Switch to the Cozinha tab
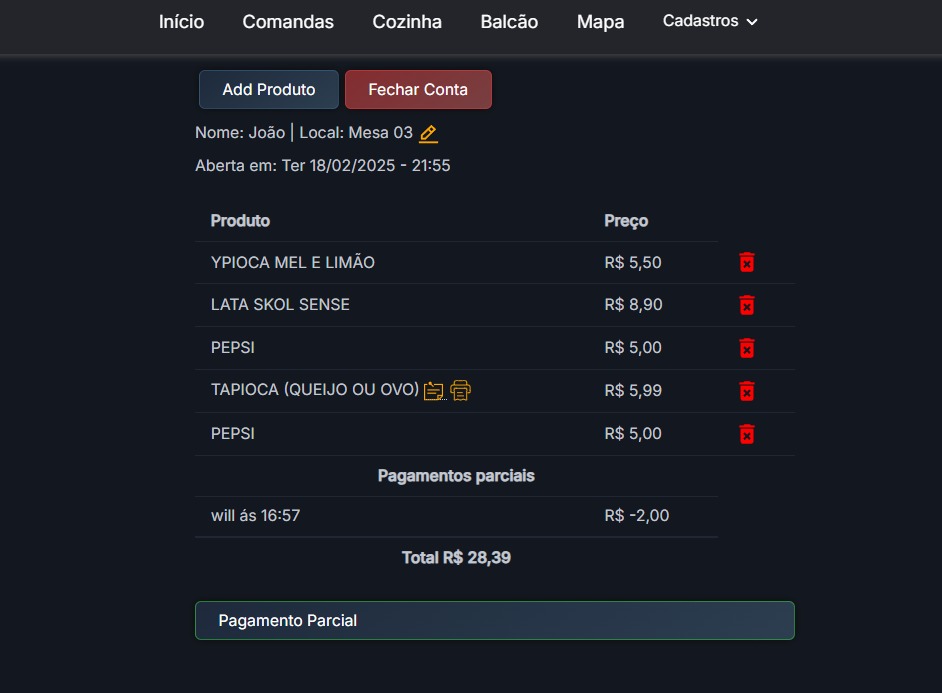 point(407,21)
